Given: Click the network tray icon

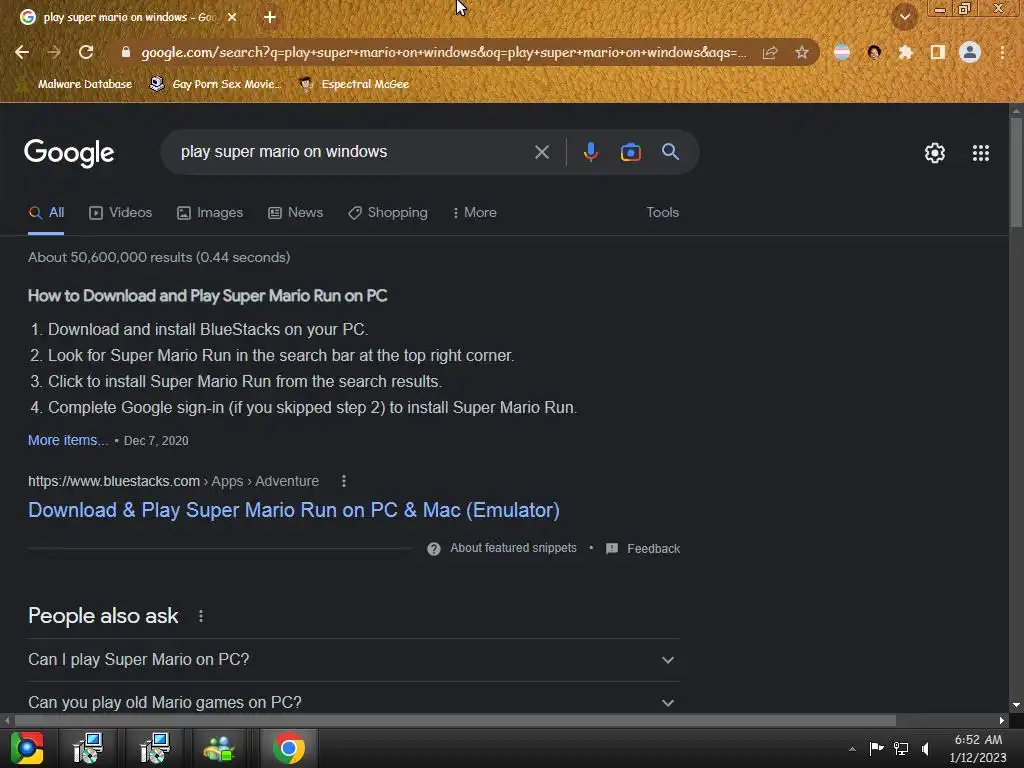Looking at the screenshot, I should (901, 749).
